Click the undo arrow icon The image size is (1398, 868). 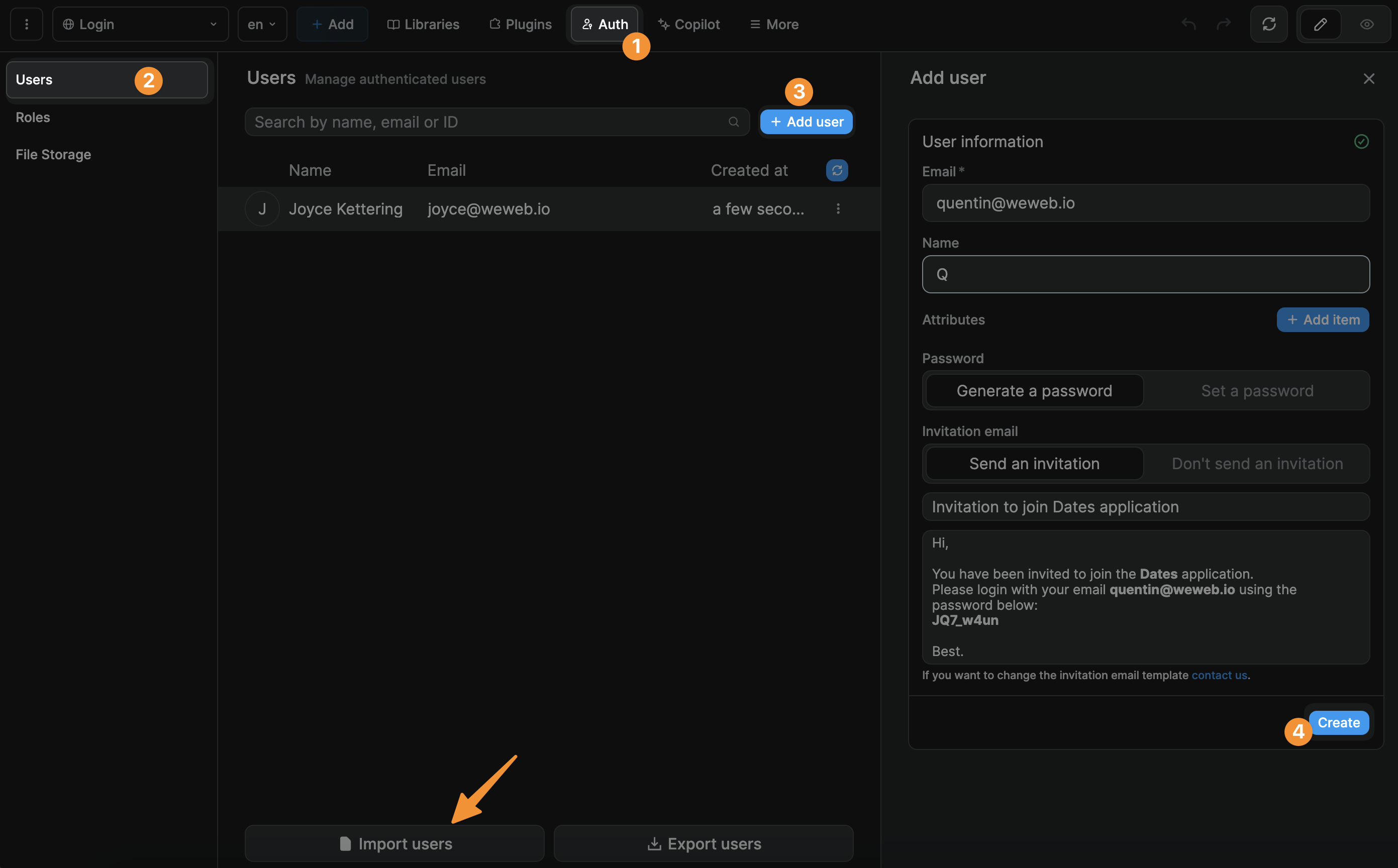pyautogui.click(x=1188, y=24)
